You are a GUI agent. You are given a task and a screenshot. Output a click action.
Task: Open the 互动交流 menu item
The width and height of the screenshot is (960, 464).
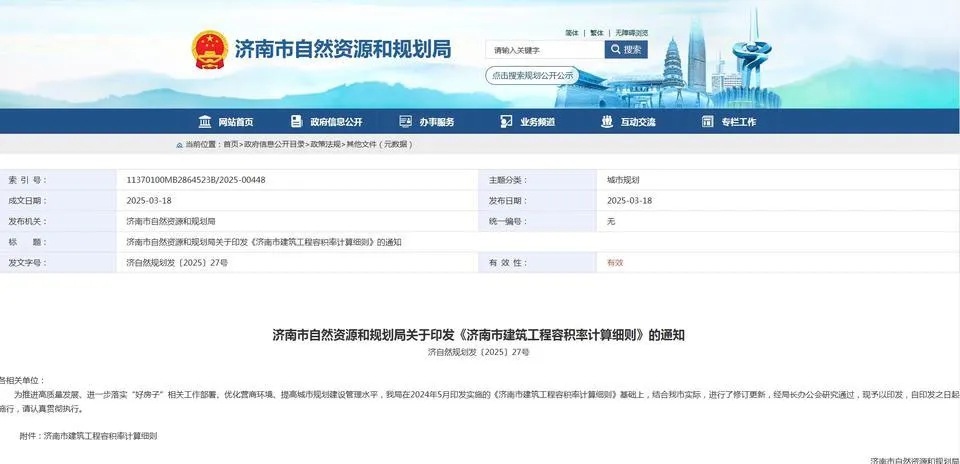click(x=638, y=122)
